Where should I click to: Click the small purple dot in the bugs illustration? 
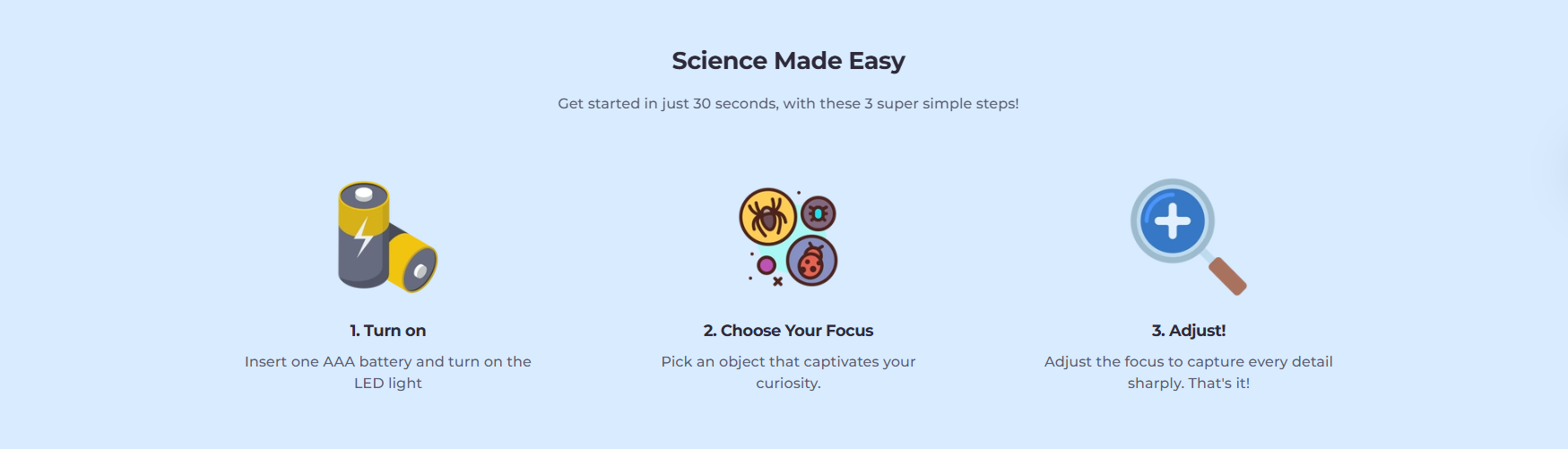767,264
